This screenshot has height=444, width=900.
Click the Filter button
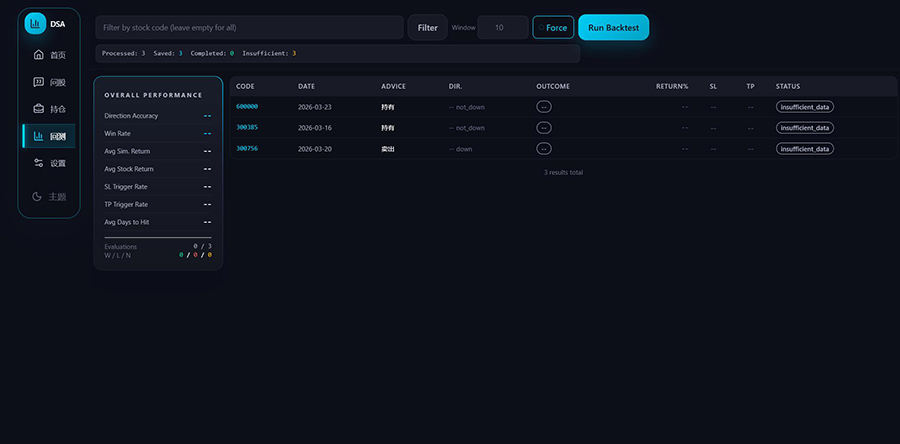pyautogui.click(x=427, y=28)
